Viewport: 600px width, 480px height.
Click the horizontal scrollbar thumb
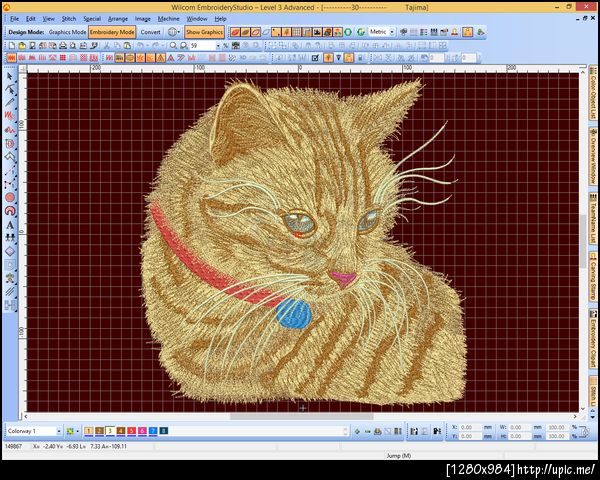point(302,417)
